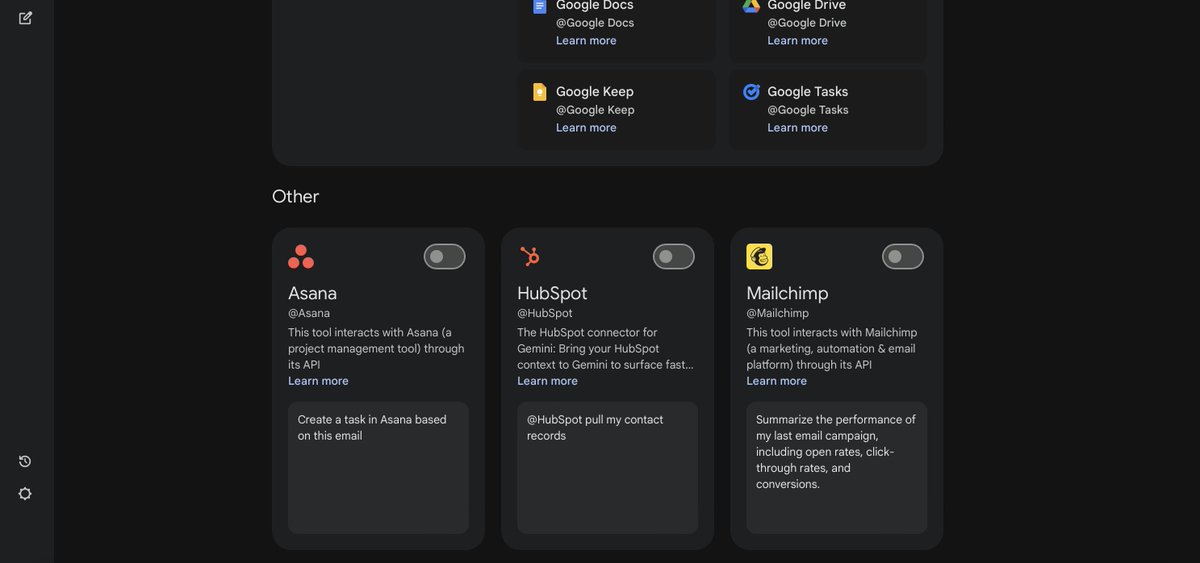Image resolution: width=1200 pixels, height=563 pixels.
Task: Select the '@HubSpot pull my contact records' prompt
Action: tap(608, 468)
